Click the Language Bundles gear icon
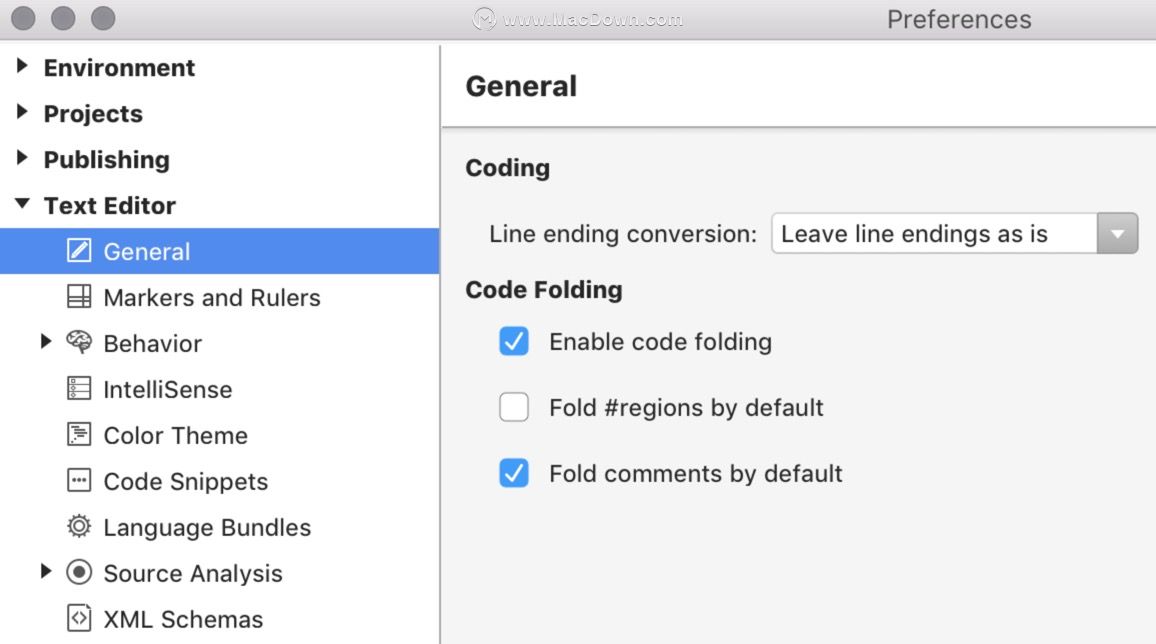Screen dimensions: 1156x644 pyautogui.click(x=79, y=526)
